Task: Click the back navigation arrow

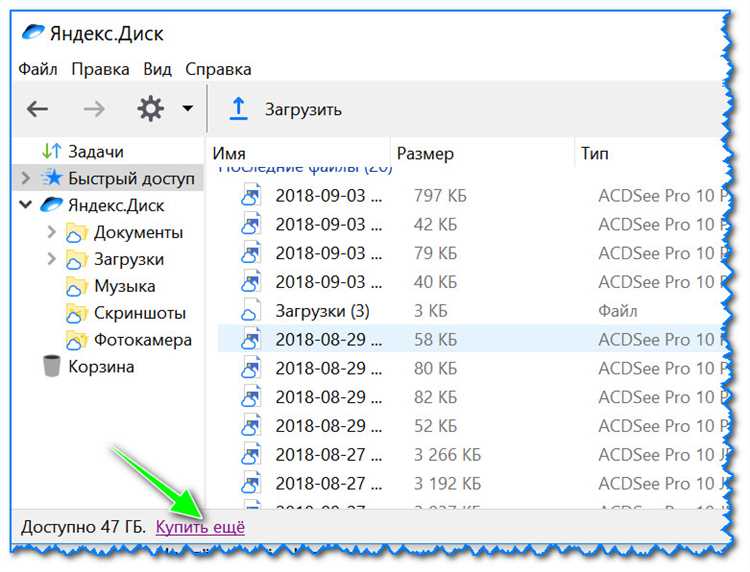Action: 37,109
